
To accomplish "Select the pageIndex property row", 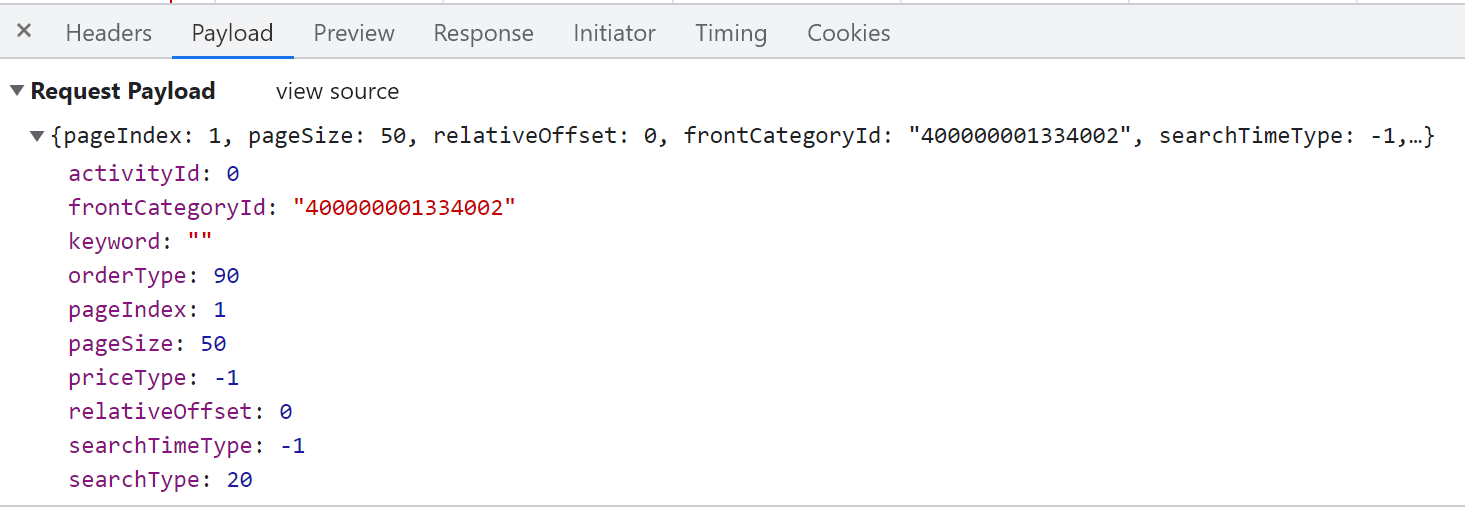I will pos(127,310).
